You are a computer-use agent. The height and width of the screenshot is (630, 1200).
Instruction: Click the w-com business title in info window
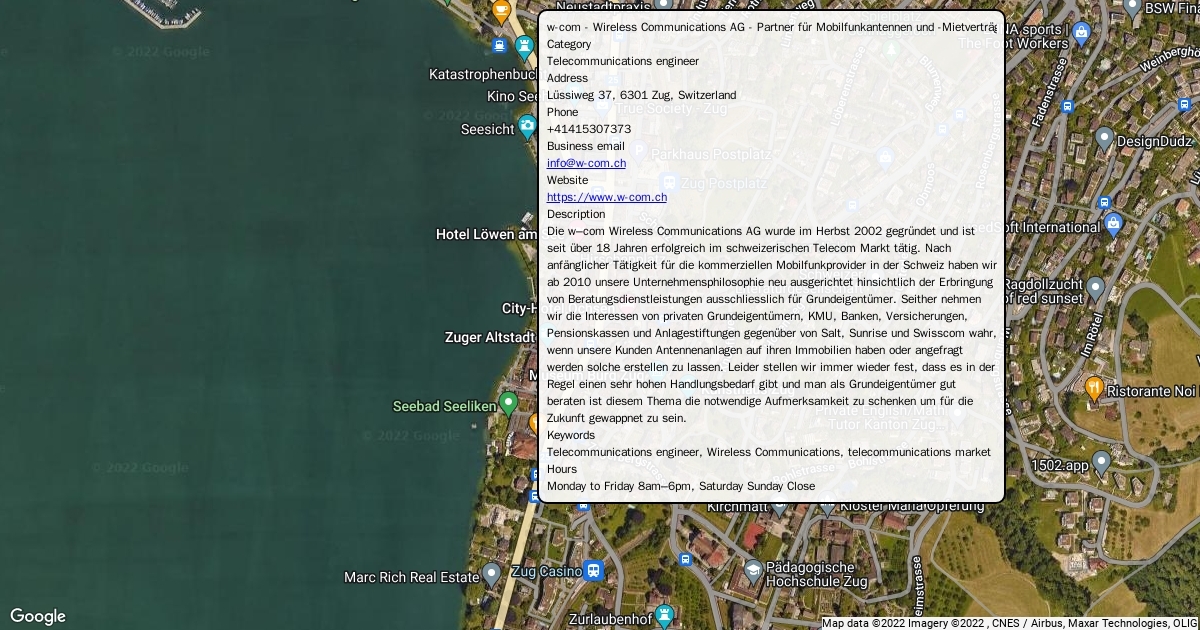point(771,27)
